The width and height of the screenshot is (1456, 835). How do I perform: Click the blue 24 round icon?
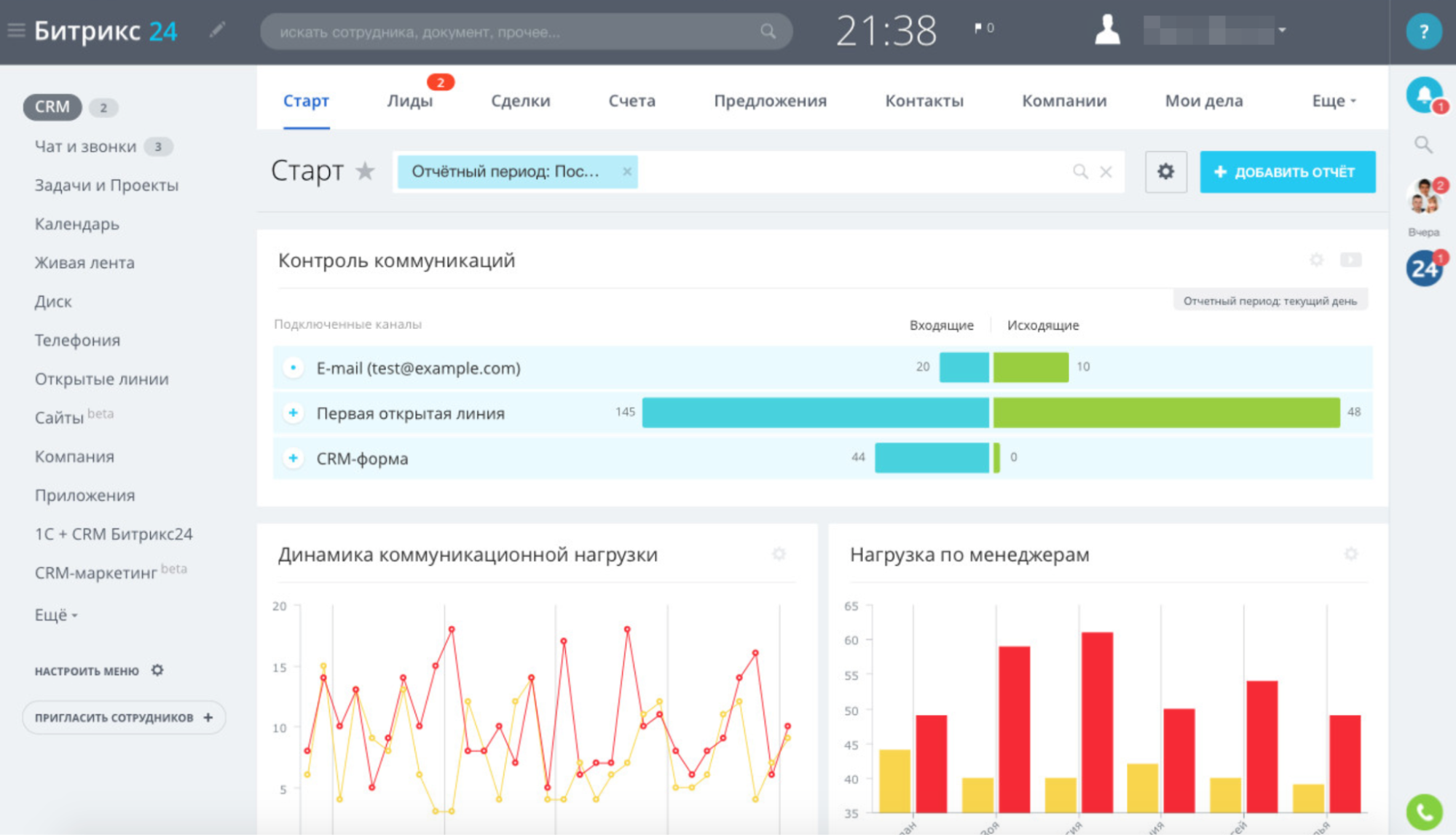1424,269
